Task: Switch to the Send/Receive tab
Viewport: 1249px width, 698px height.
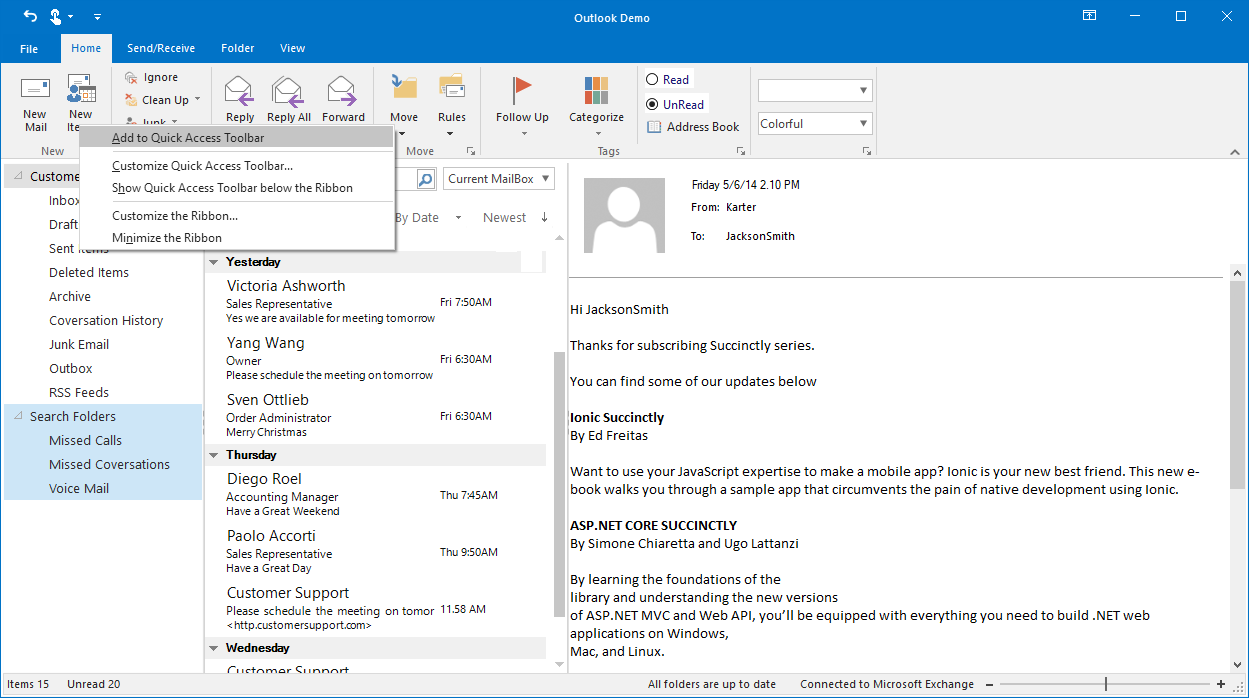Action: tap(161, 48)
